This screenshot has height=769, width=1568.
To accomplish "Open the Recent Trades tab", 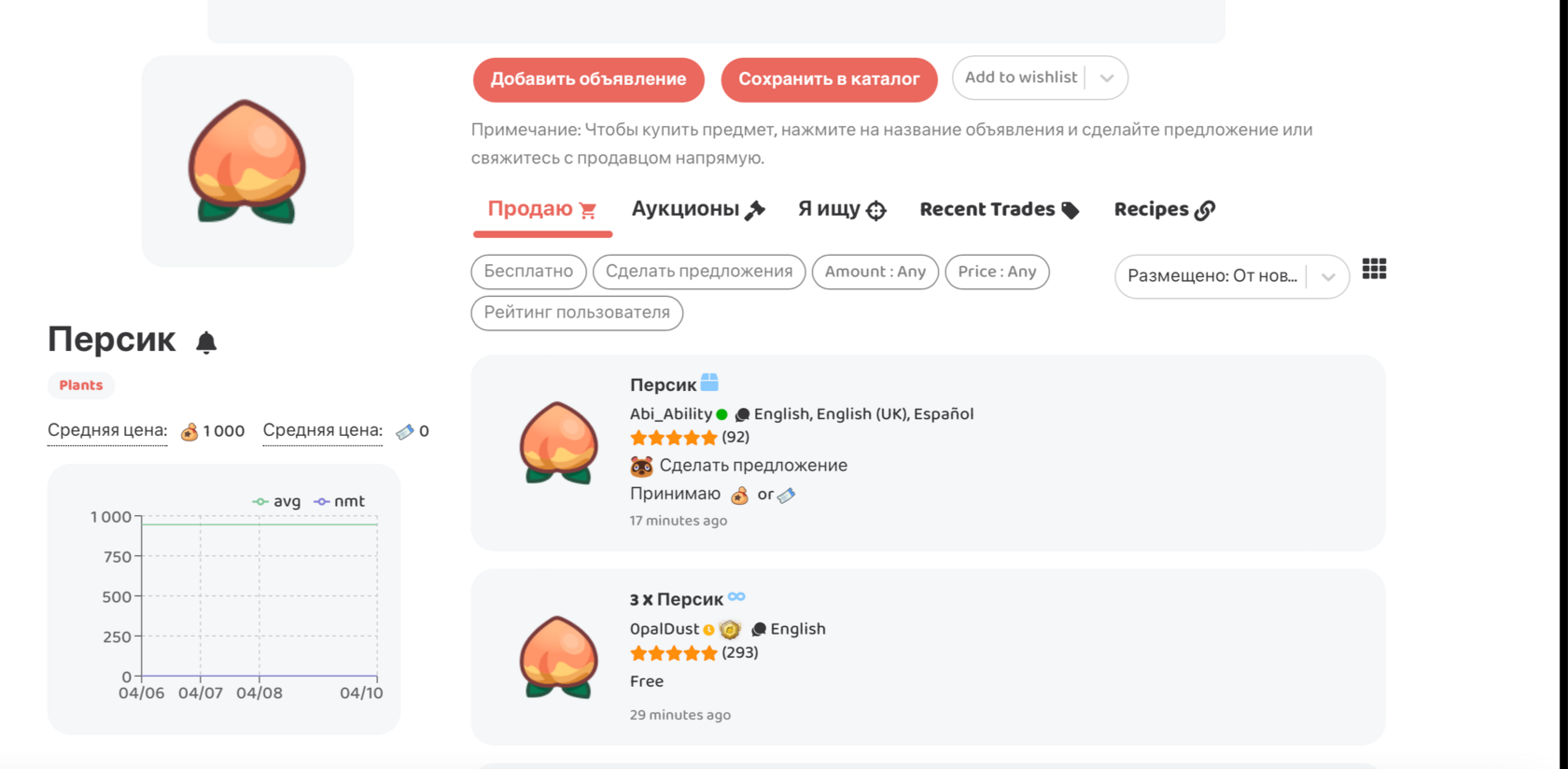I will pos(1000,209).
